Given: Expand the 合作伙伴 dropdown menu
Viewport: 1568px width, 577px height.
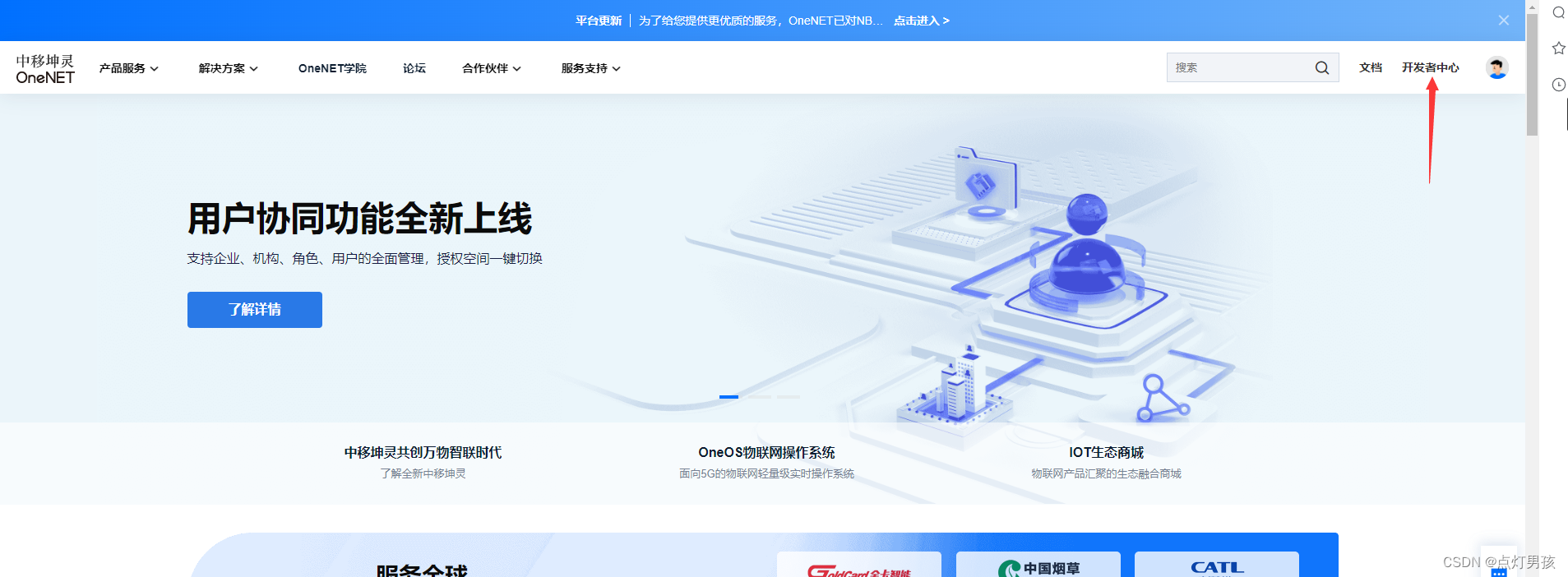Looking at the screenshot, I should (492, 68).
